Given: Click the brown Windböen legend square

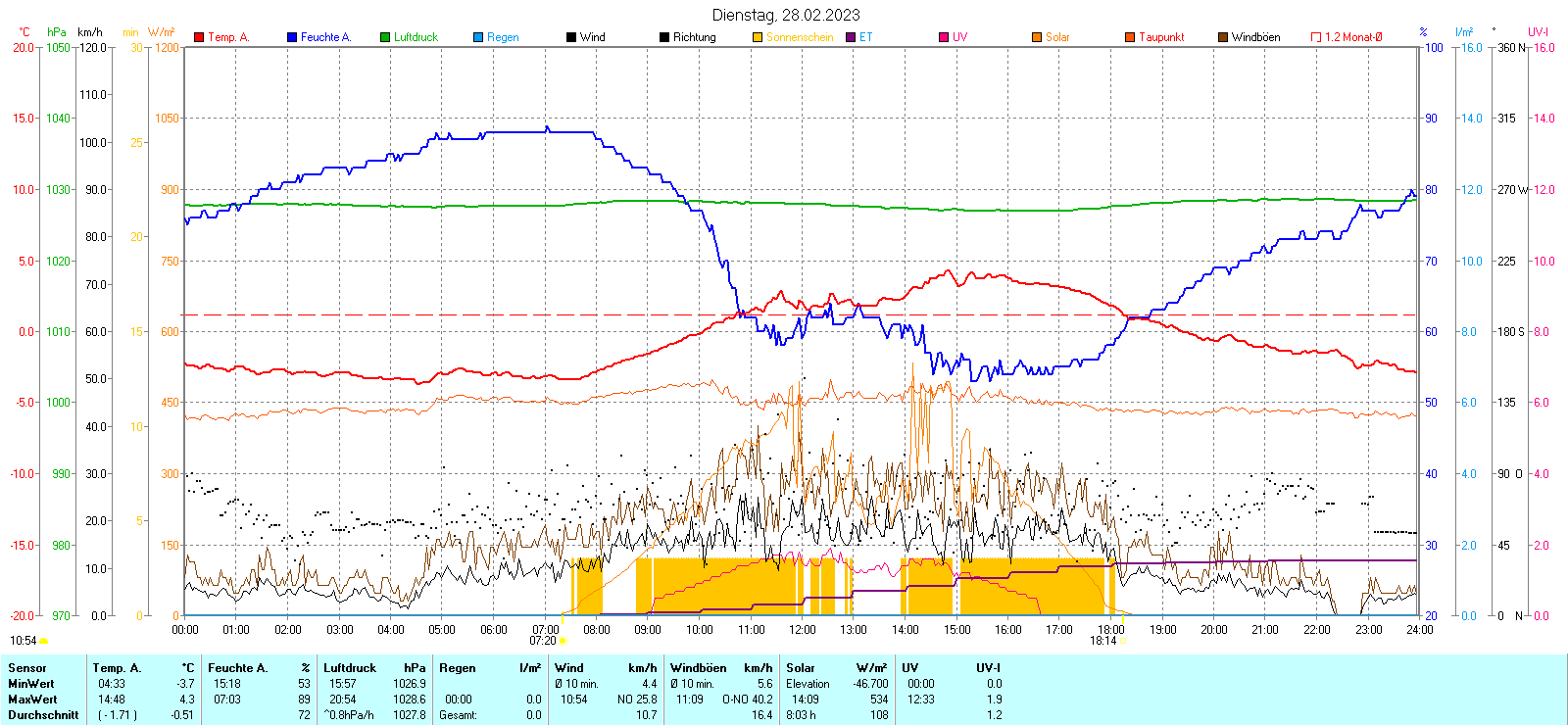Looking at the screenshot, I should coord(1223,37).
